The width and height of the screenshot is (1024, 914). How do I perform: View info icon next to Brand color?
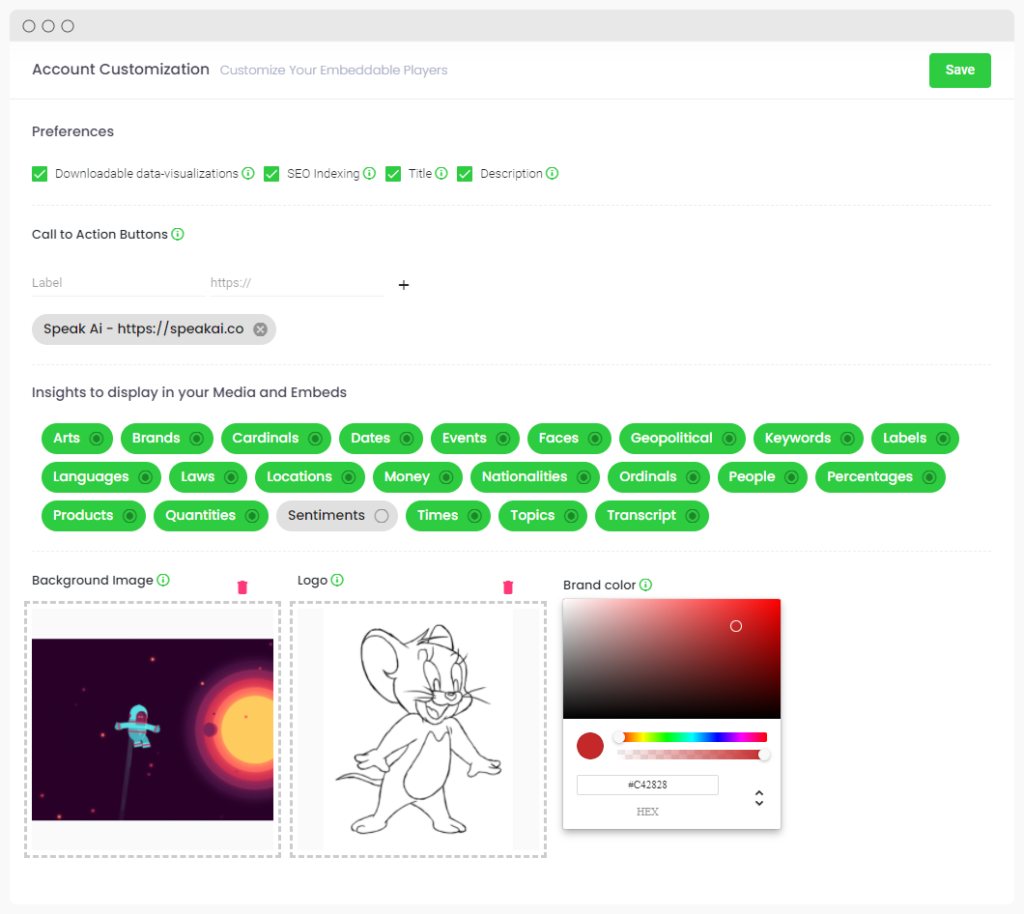646,585
